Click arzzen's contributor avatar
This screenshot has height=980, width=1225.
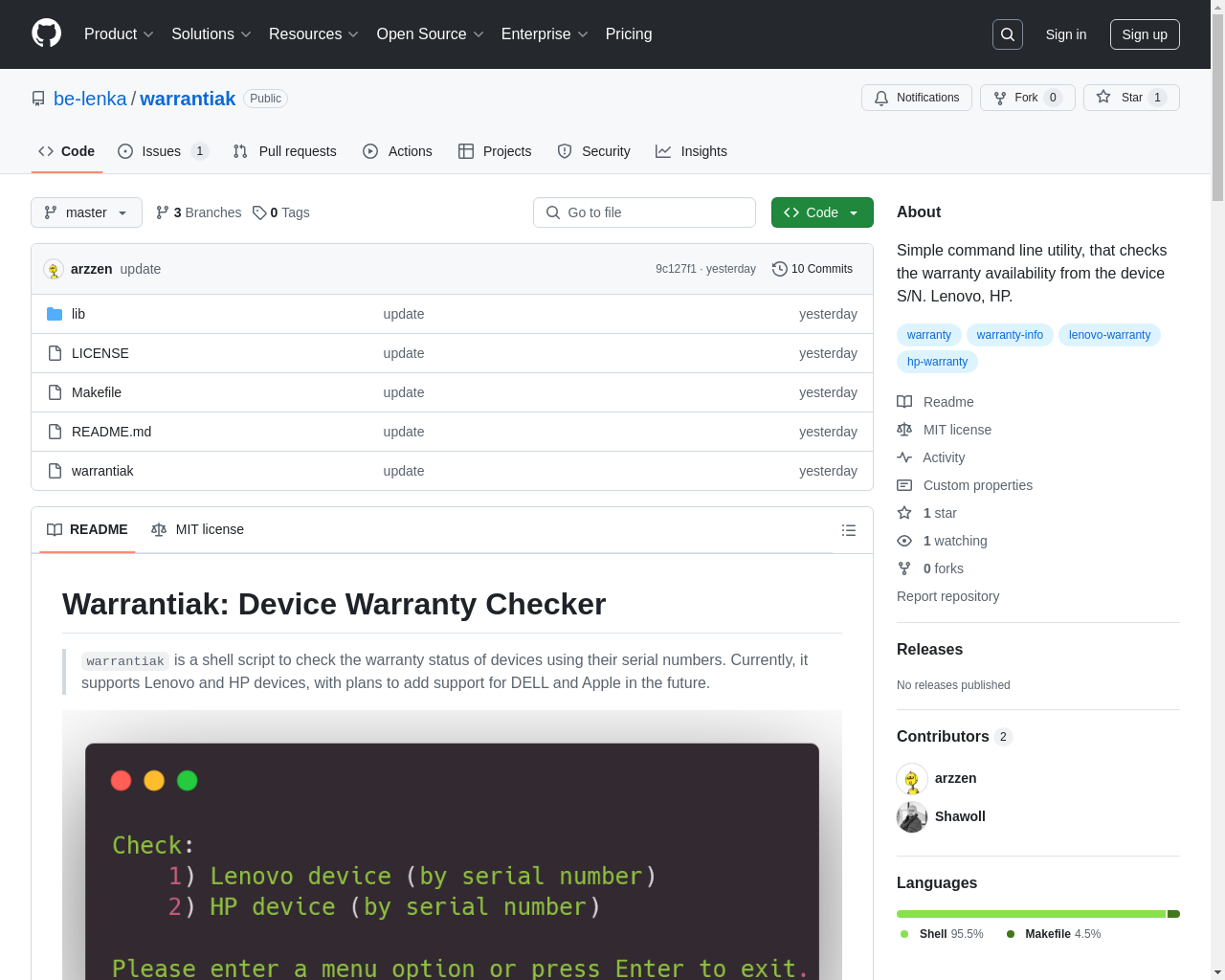(x=912, y=778)
